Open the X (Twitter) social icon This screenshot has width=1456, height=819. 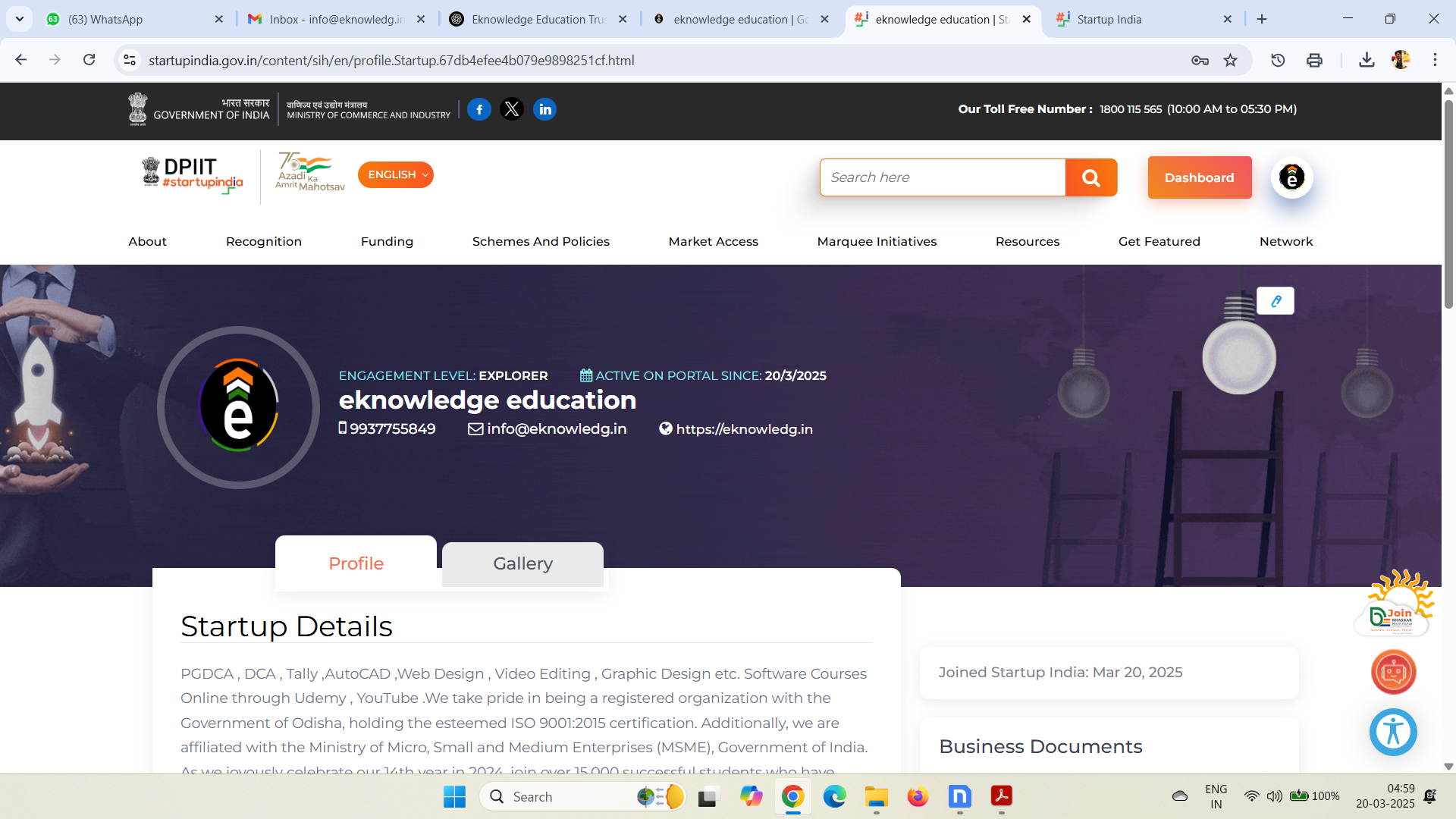coord(512,109)
